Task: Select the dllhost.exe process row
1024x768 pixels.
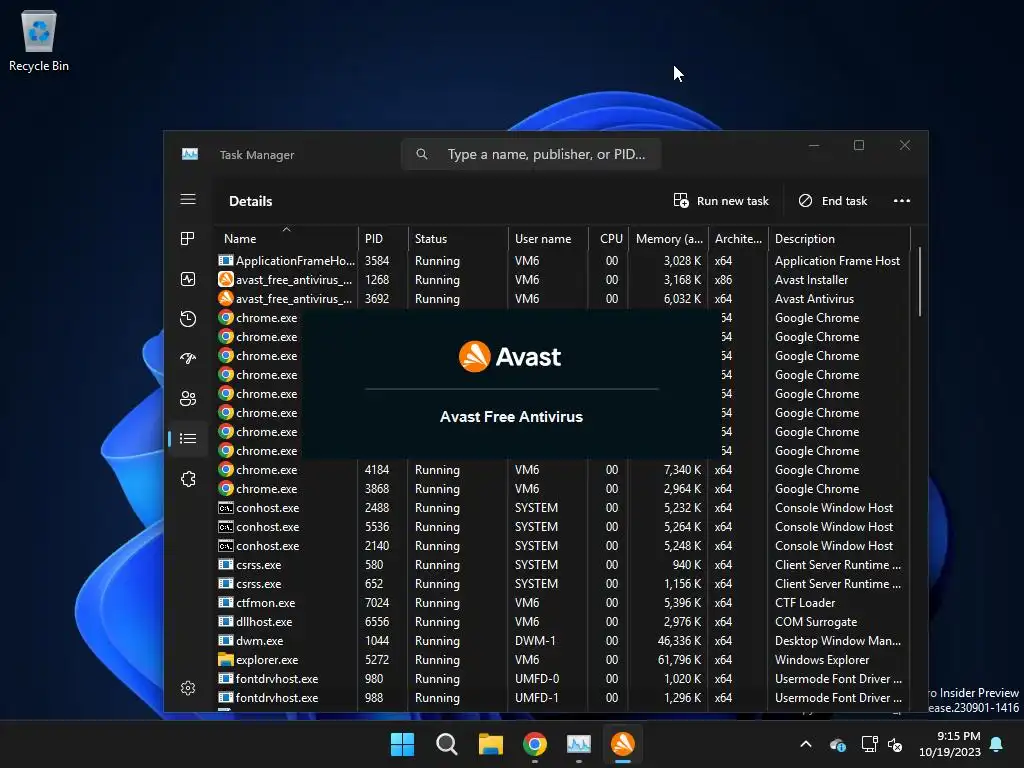Action: (x=562, y=622)
